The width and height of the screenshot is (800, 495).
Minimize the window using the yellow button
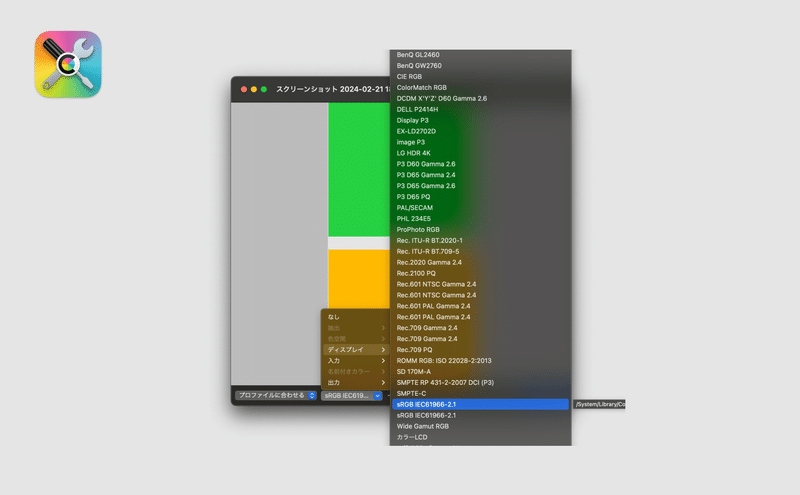[254, 89]
